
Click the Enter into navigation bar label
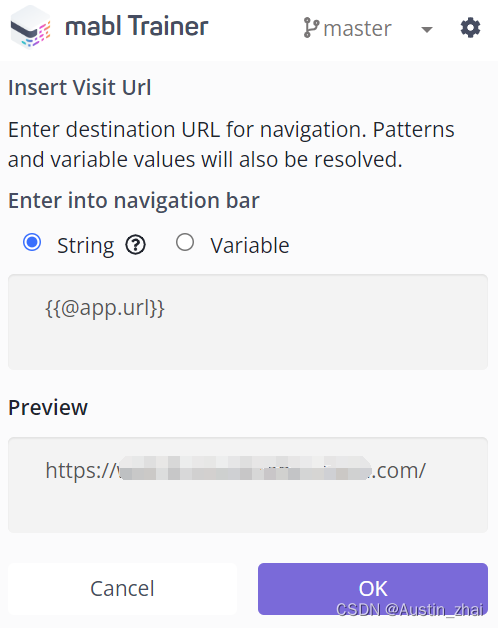pos(134,200)
